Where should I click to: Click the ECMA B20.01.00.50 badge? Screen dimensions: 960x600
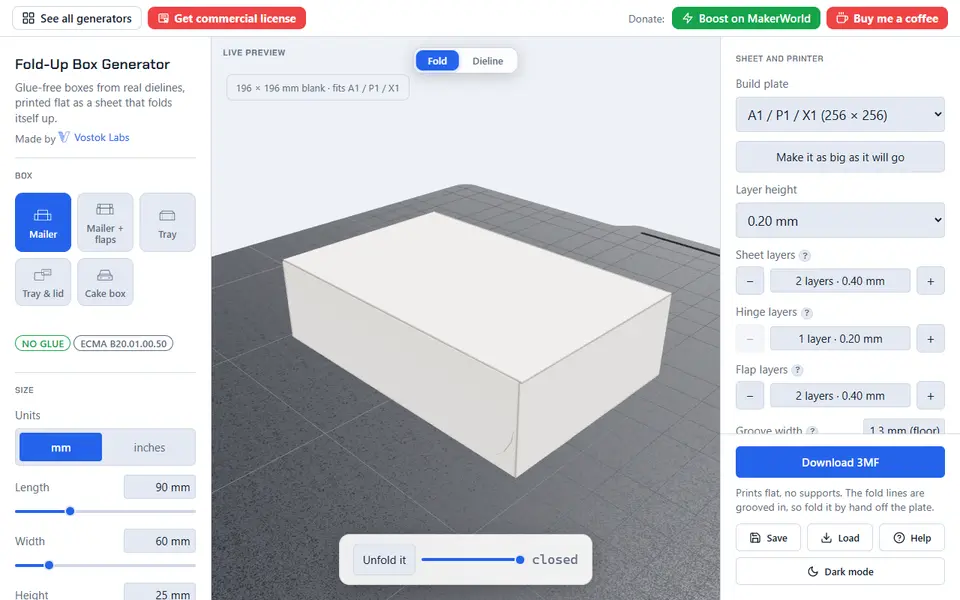(123, 343)
